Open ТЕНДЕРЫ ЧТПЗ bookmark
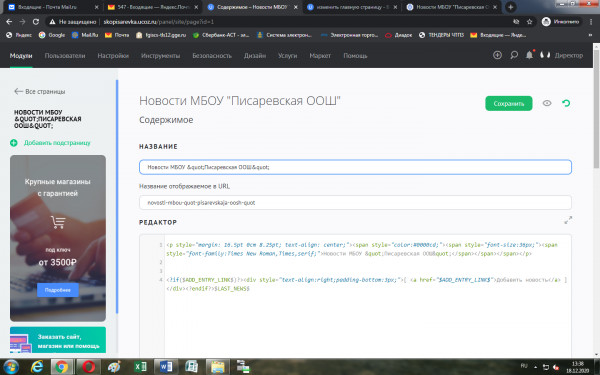The height and width of the screenshot is (375, 600). [x=441, y=35]
